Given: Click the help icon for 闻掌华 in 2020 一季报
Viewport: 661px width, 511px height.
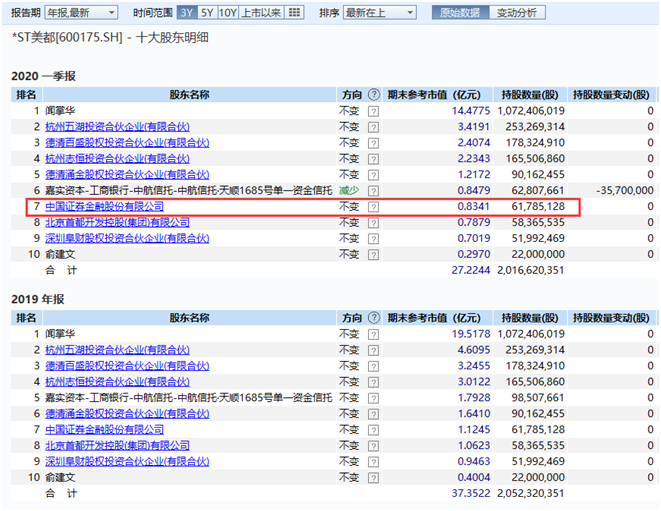Looking at the screenshot, I should coord(374,111).
